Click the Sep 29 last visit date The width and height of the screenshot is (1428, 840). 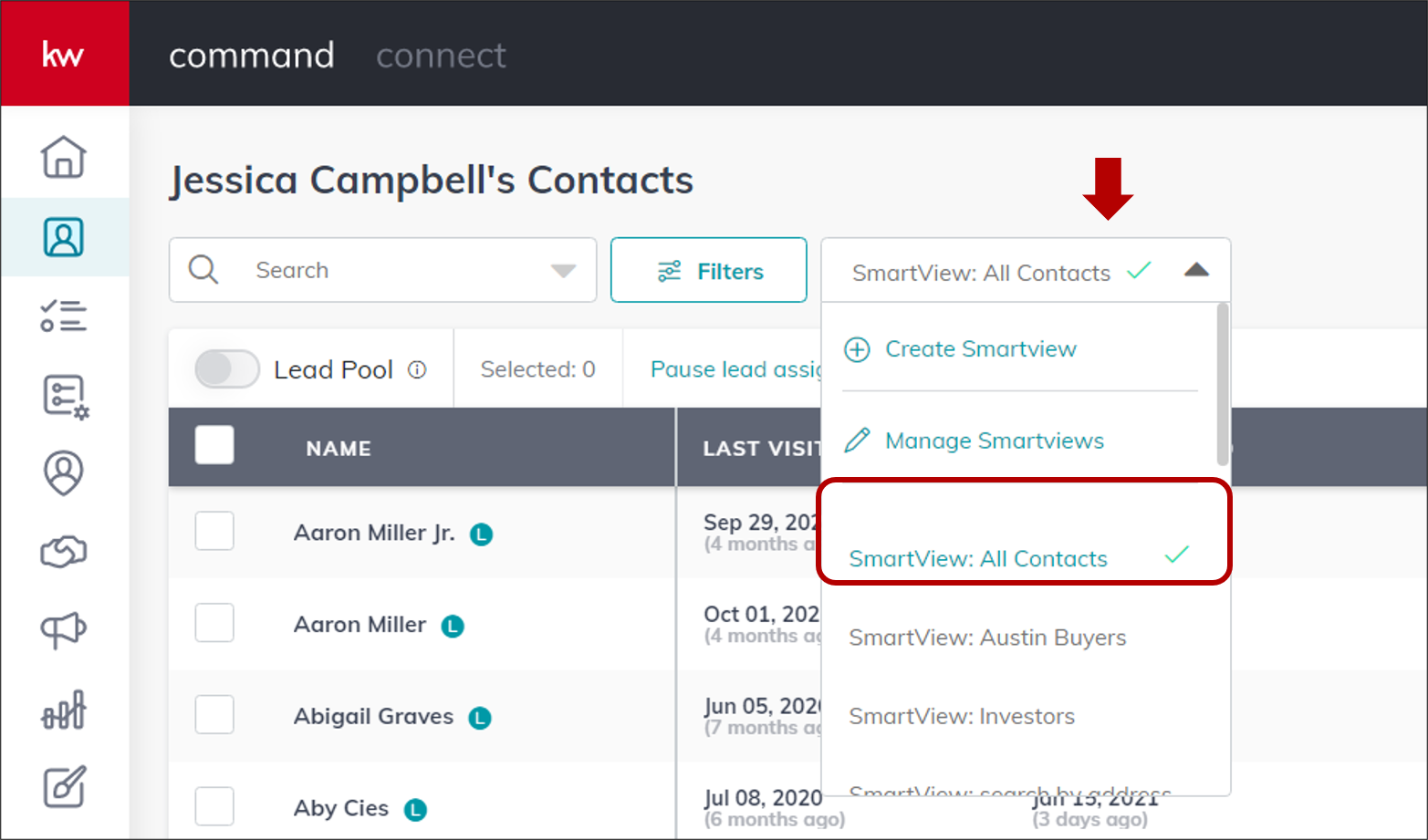pos(762,523)
